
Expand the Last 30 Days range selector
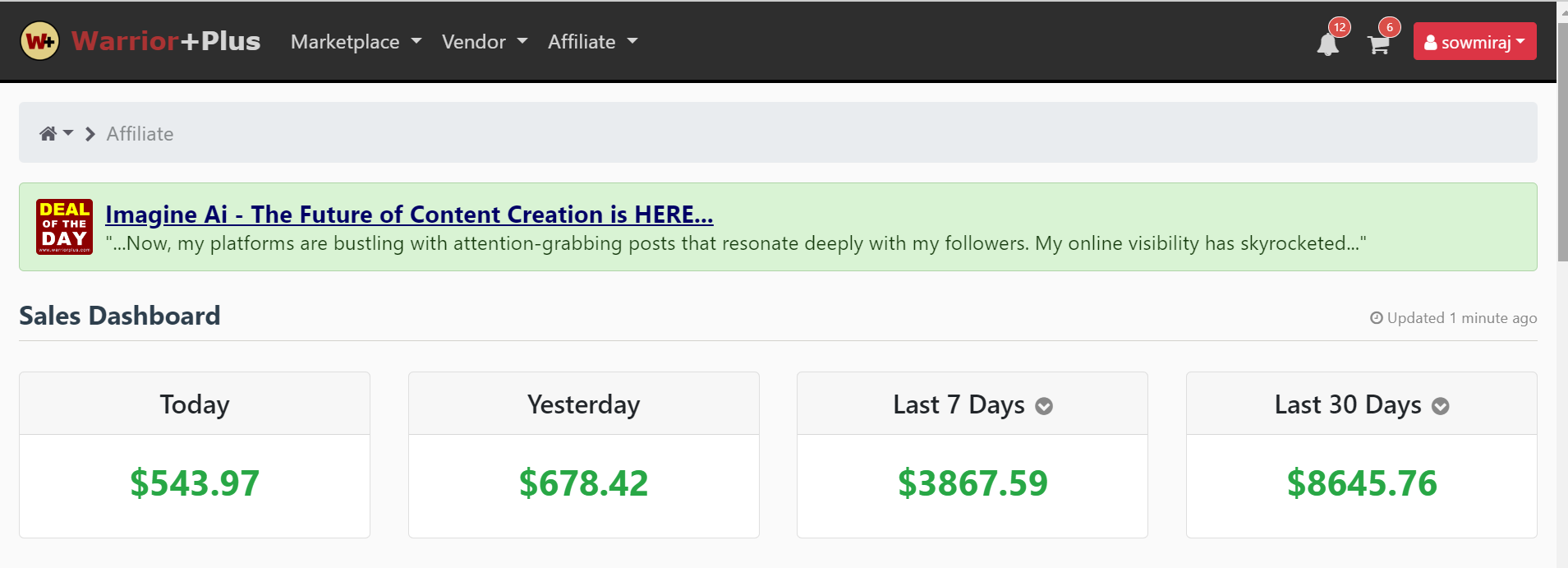pos(1441,406)
